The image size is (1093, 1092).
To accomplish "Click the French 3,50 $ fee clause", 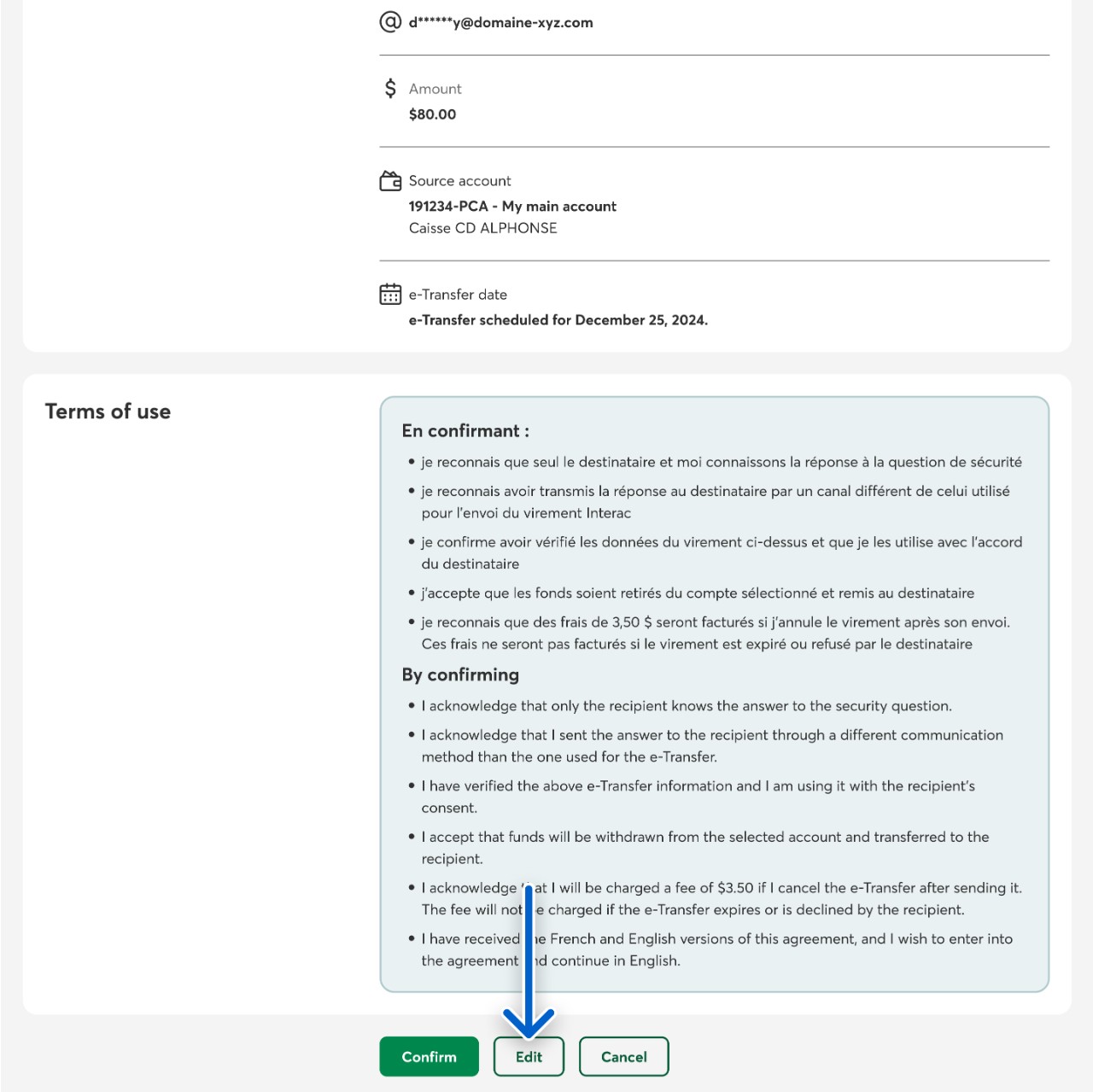I will [715, 633].
